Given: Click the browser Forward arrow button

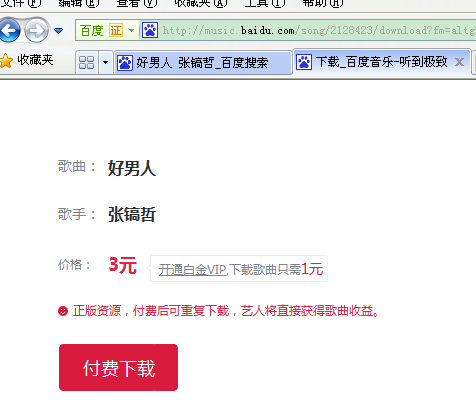Looking at the screenshot, I should pos(37,30).
